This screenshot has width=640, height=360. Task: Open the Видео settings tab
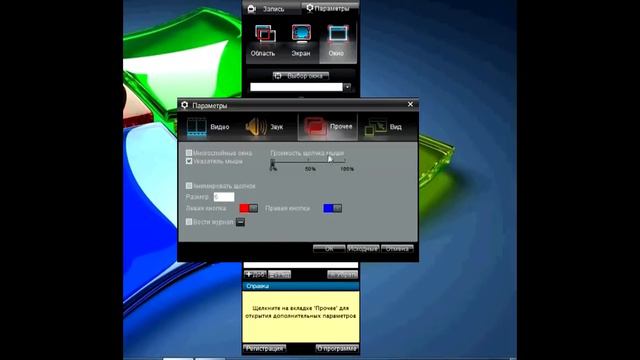click(x=208, y=127)
